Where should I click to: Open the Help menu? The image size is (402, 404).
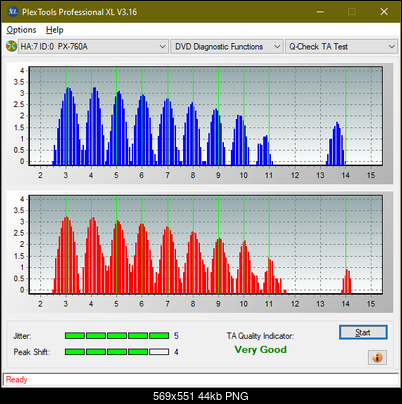(54, 30)
